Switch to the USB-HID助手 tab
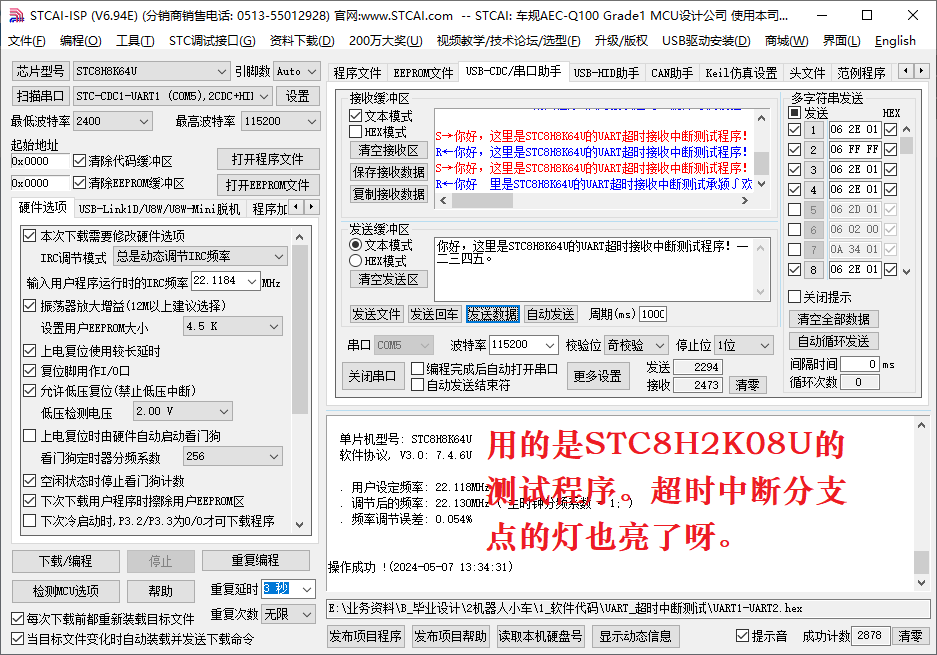 point(606,73)
